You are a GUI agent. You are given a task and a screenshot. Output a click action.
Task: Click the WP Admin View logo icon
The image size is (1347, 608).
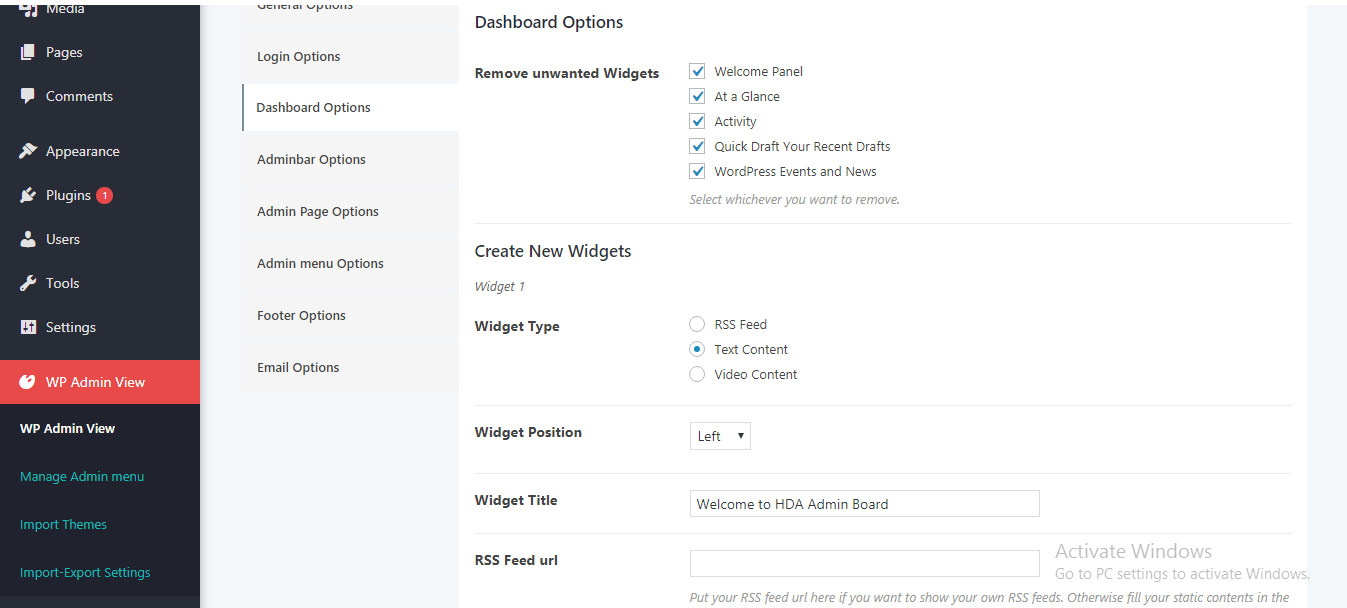point(28,382)
